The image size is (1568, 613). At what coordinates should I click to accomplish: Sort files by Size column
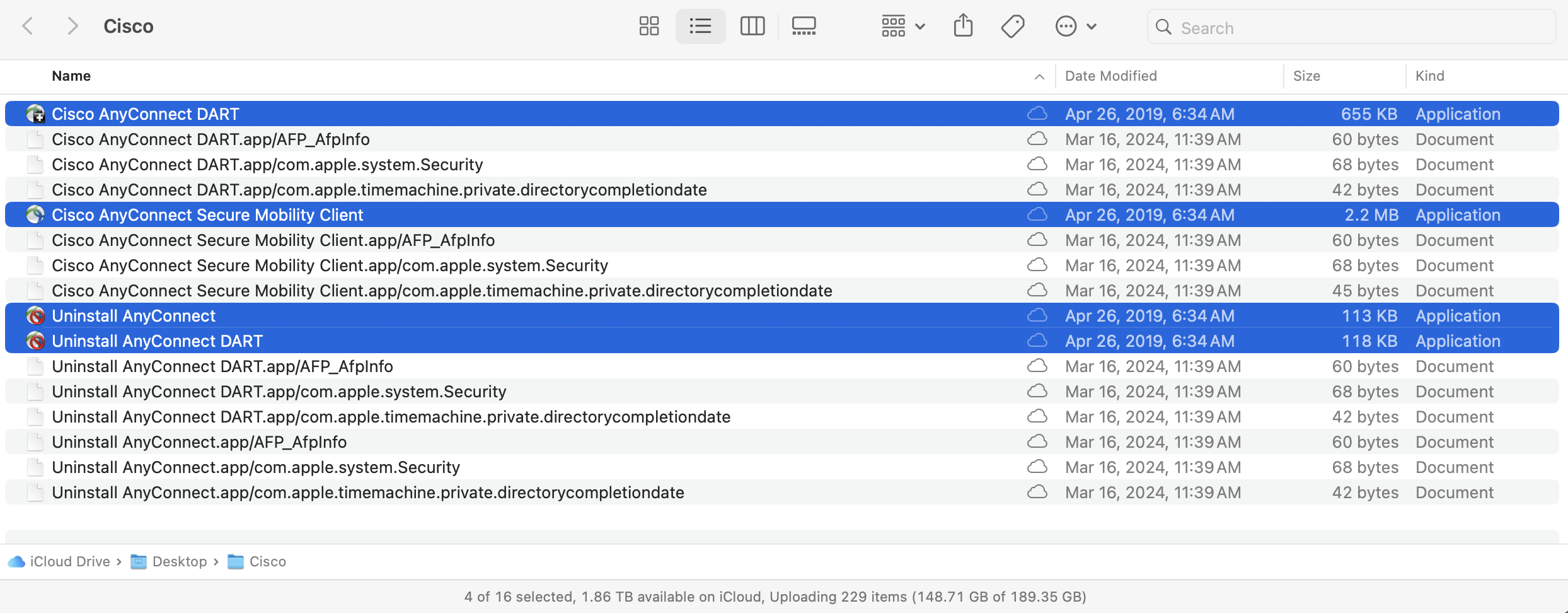pyautogui.click(x=1306, y=76)
